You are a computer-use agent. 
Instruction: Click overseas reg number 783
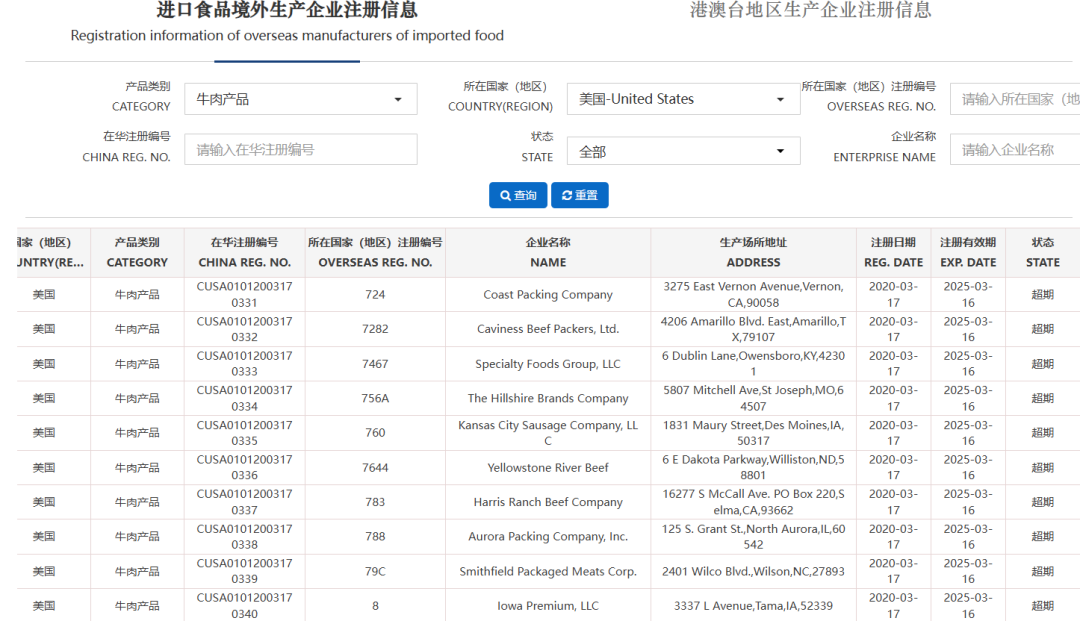point(375,503)
